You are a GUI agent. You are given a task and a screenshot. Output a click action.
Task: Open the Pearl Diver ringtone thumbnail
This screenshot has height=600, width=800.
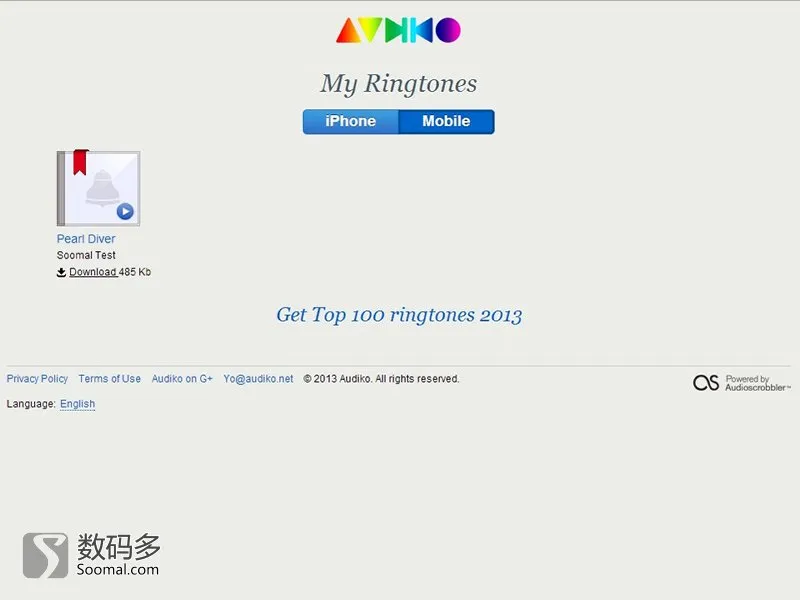[x=98, y=188]
